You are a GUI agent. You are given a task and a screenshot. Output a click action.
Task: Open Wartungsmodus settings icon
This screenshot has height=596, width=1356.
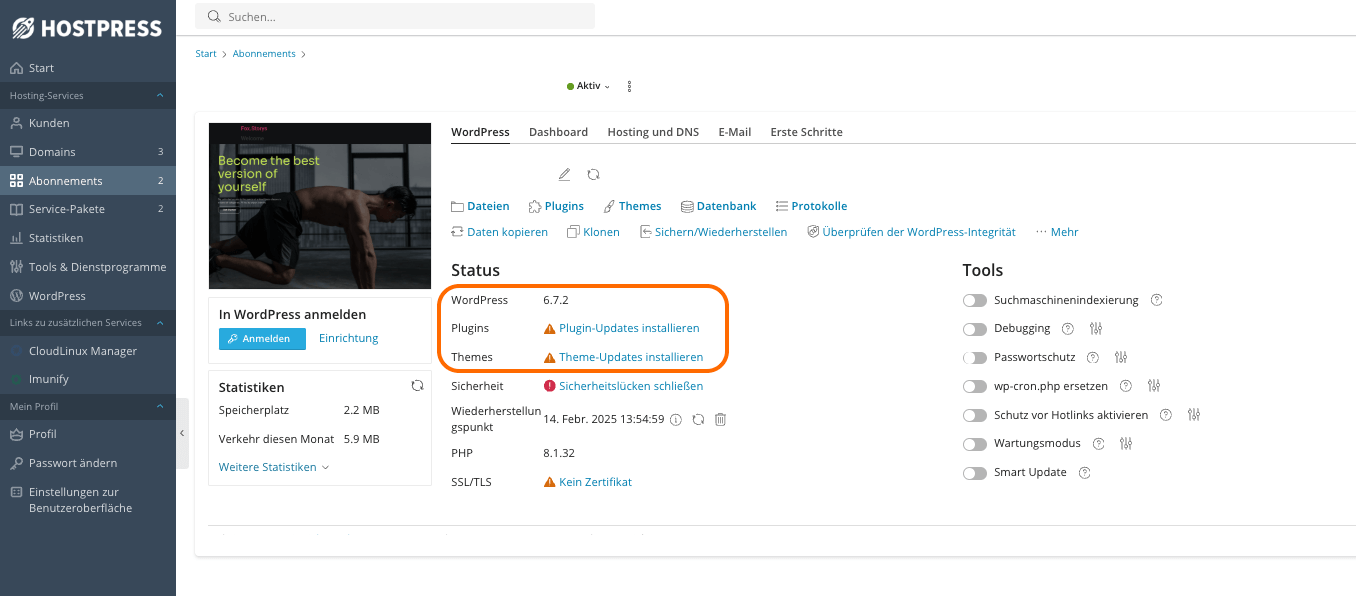coord(1126,444)
